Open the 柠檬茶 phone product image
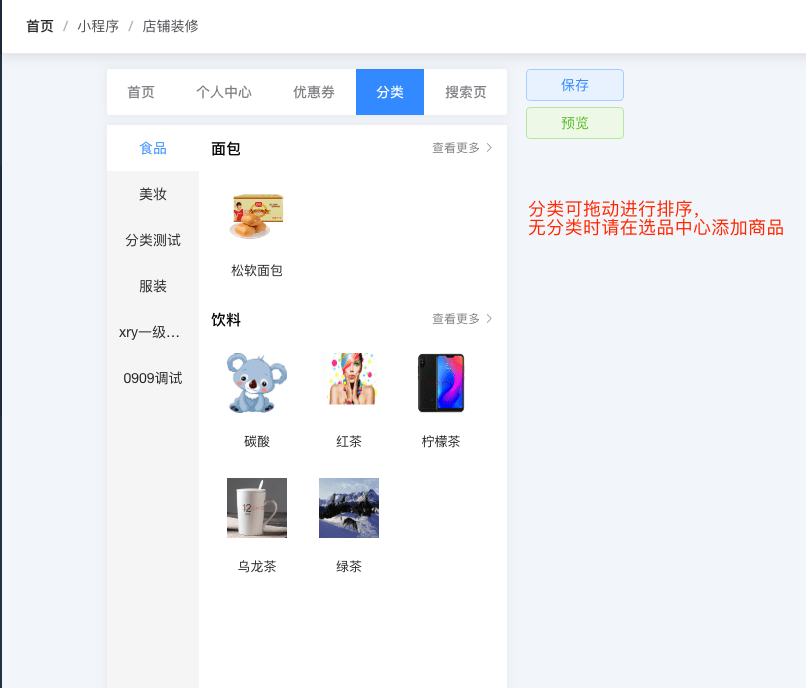 (x=441, y=383)
